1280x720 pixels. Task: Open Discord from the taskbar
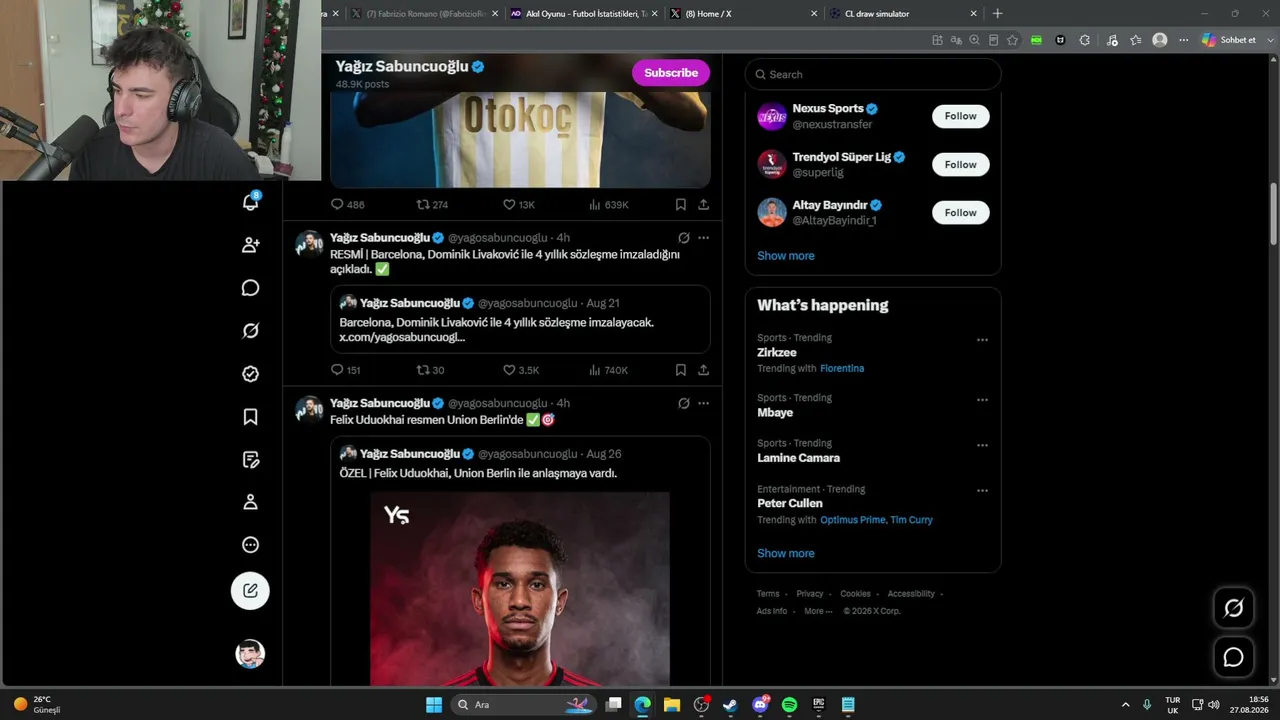[x=760, y=705]
